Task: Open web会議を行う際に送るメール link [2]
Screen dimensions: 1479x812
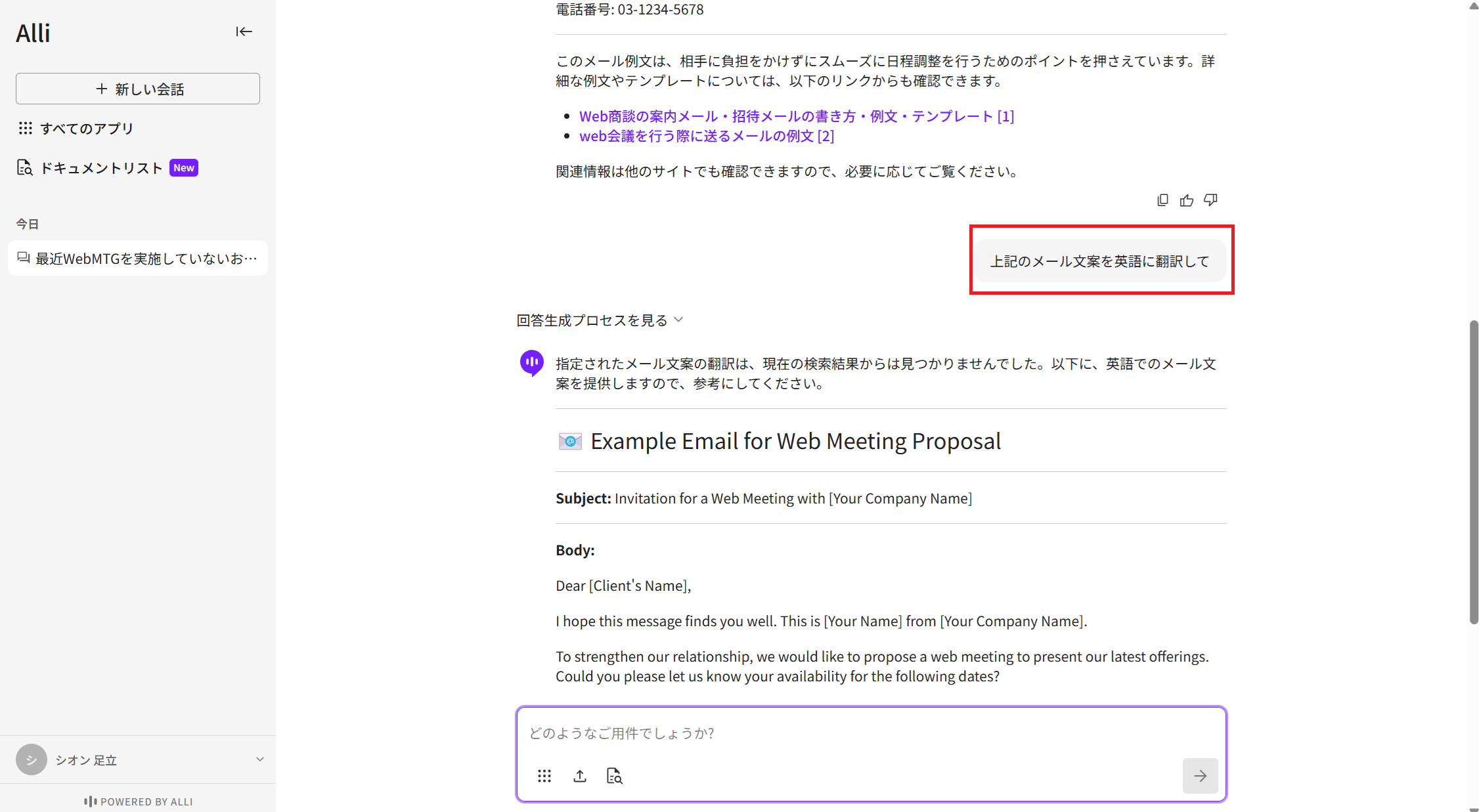Action: point(706,136)
